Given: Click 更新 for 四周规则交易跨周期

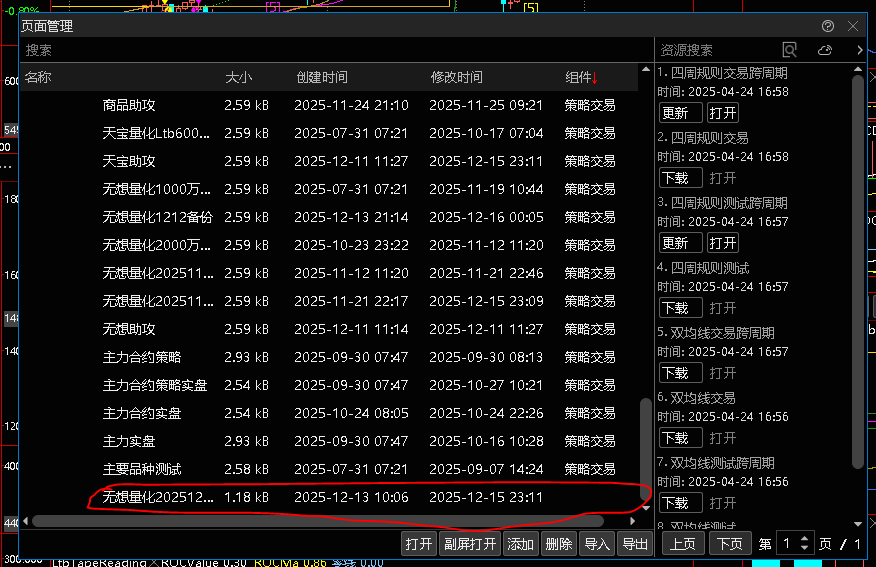Looking at the screenshot, I should click(680, 113).
